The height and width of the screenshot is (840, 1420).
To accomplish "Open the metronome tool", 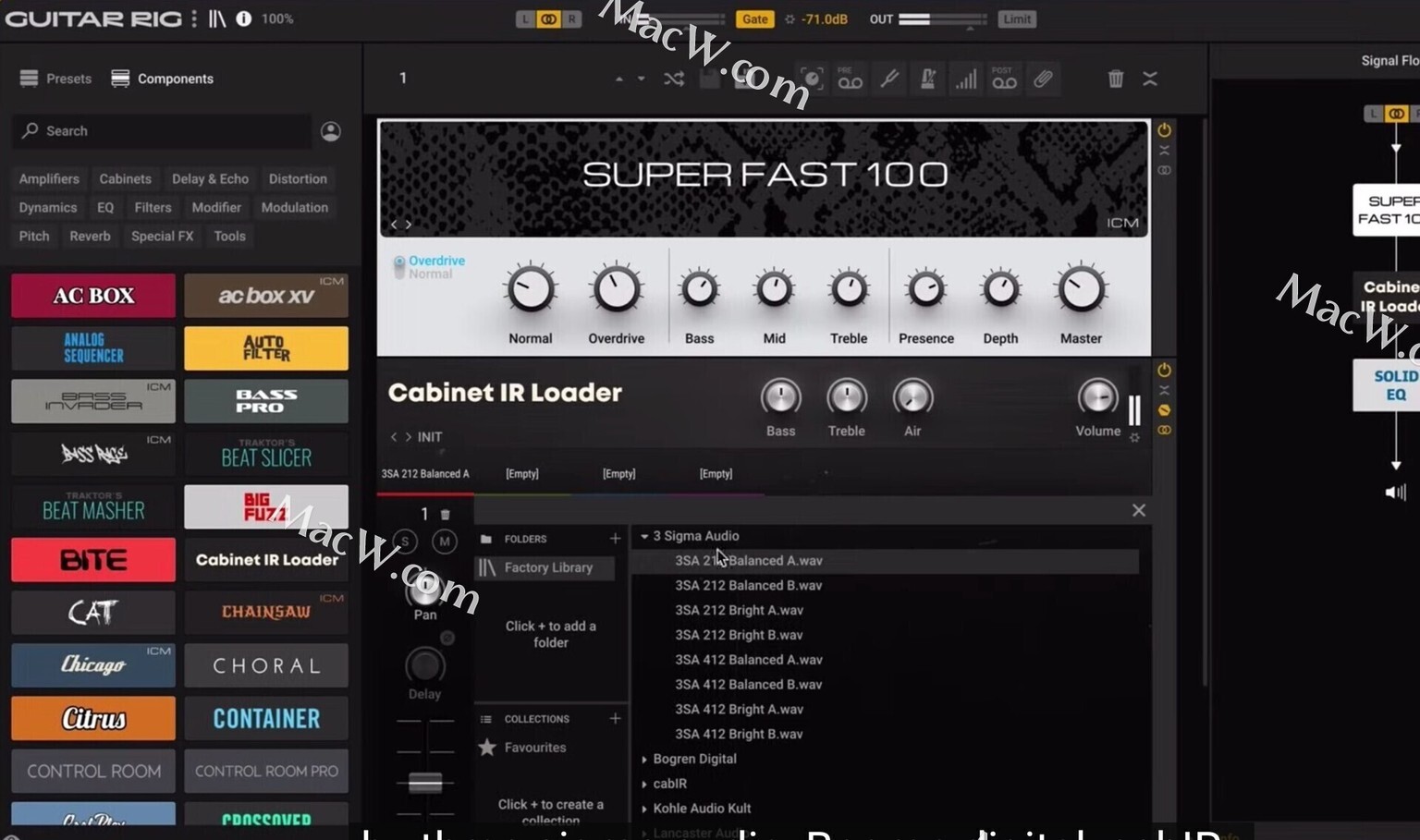I will [x=927, y=79].
